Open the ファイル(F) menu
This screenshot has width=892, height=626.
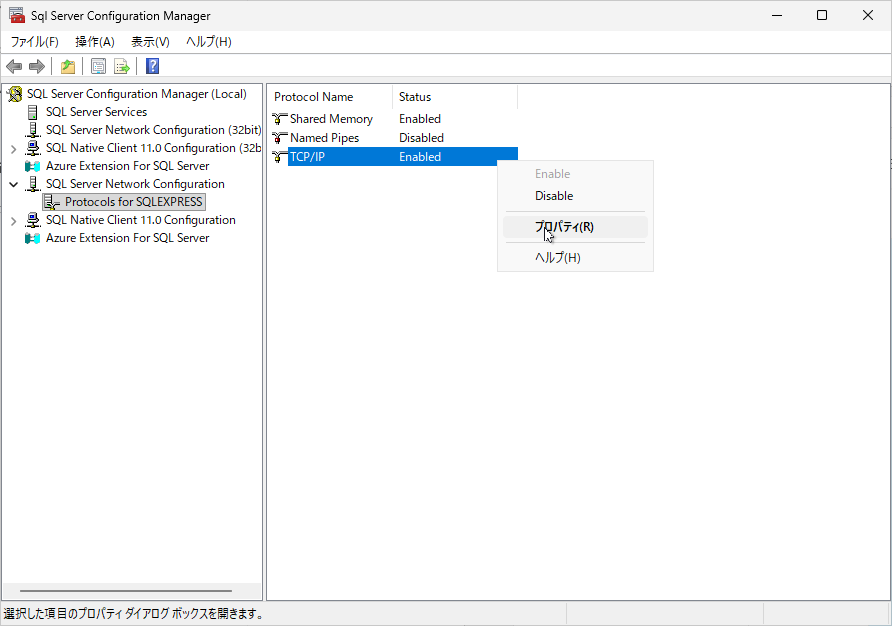pyautogui.click(x=34, y=42)
